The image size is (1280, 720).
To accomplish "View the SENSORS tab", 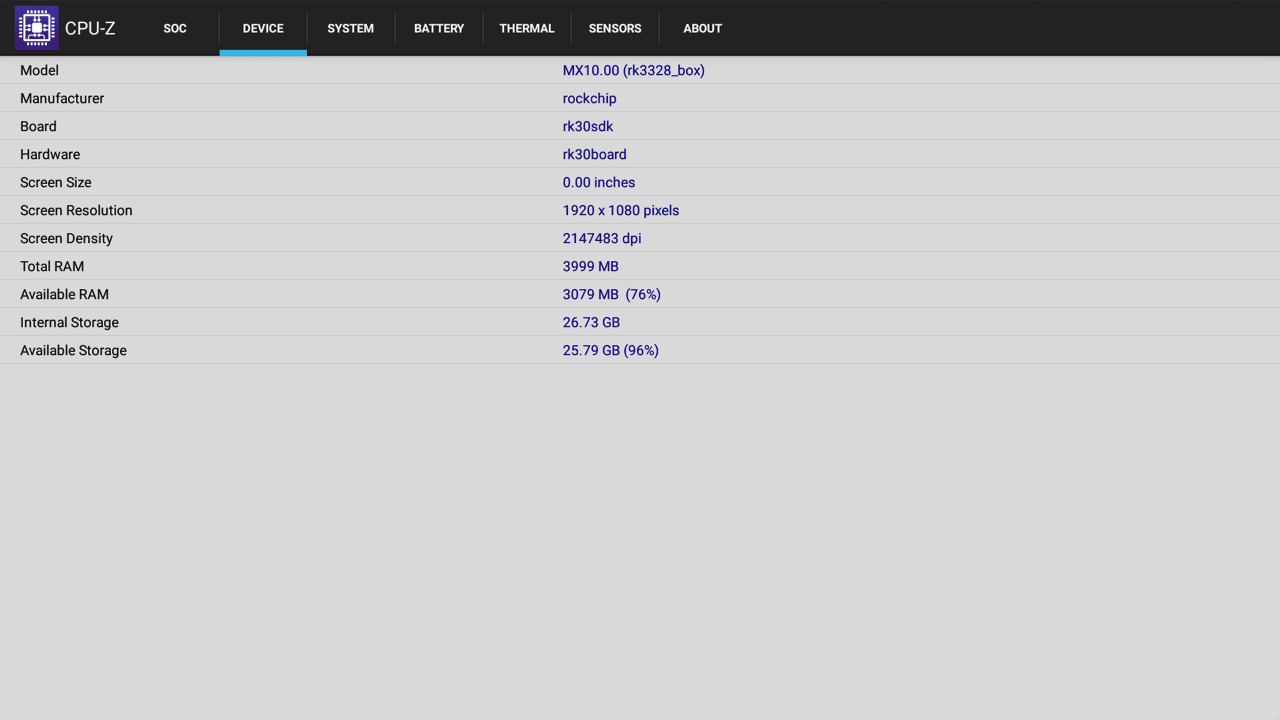I will tap(615, 28).
